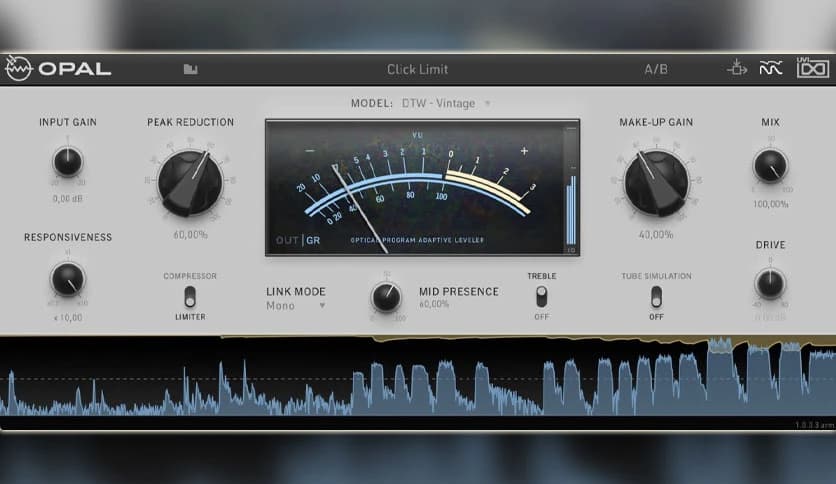Click the VU meter display

(422, 188)
